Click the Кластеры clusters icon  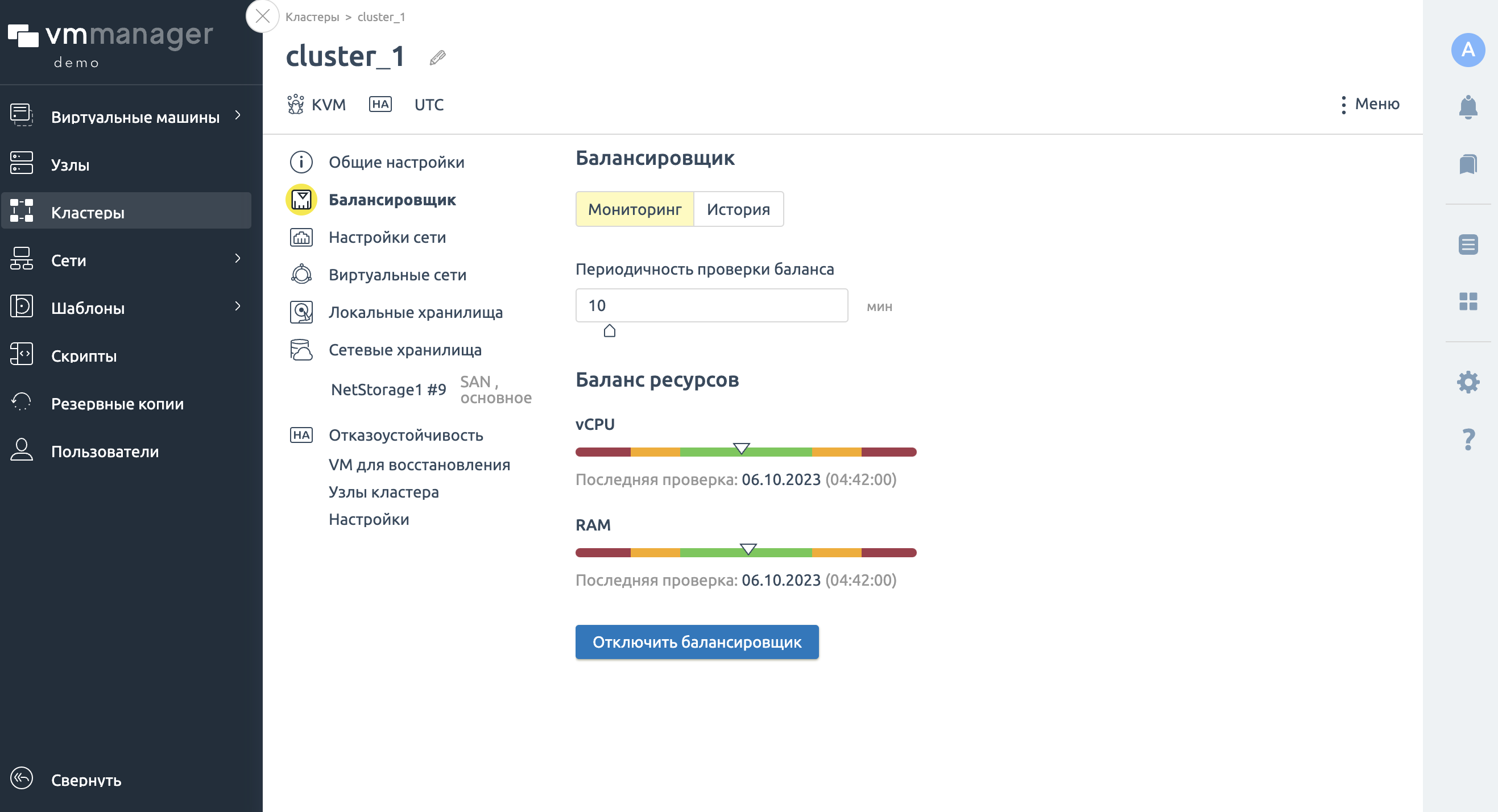22,211
